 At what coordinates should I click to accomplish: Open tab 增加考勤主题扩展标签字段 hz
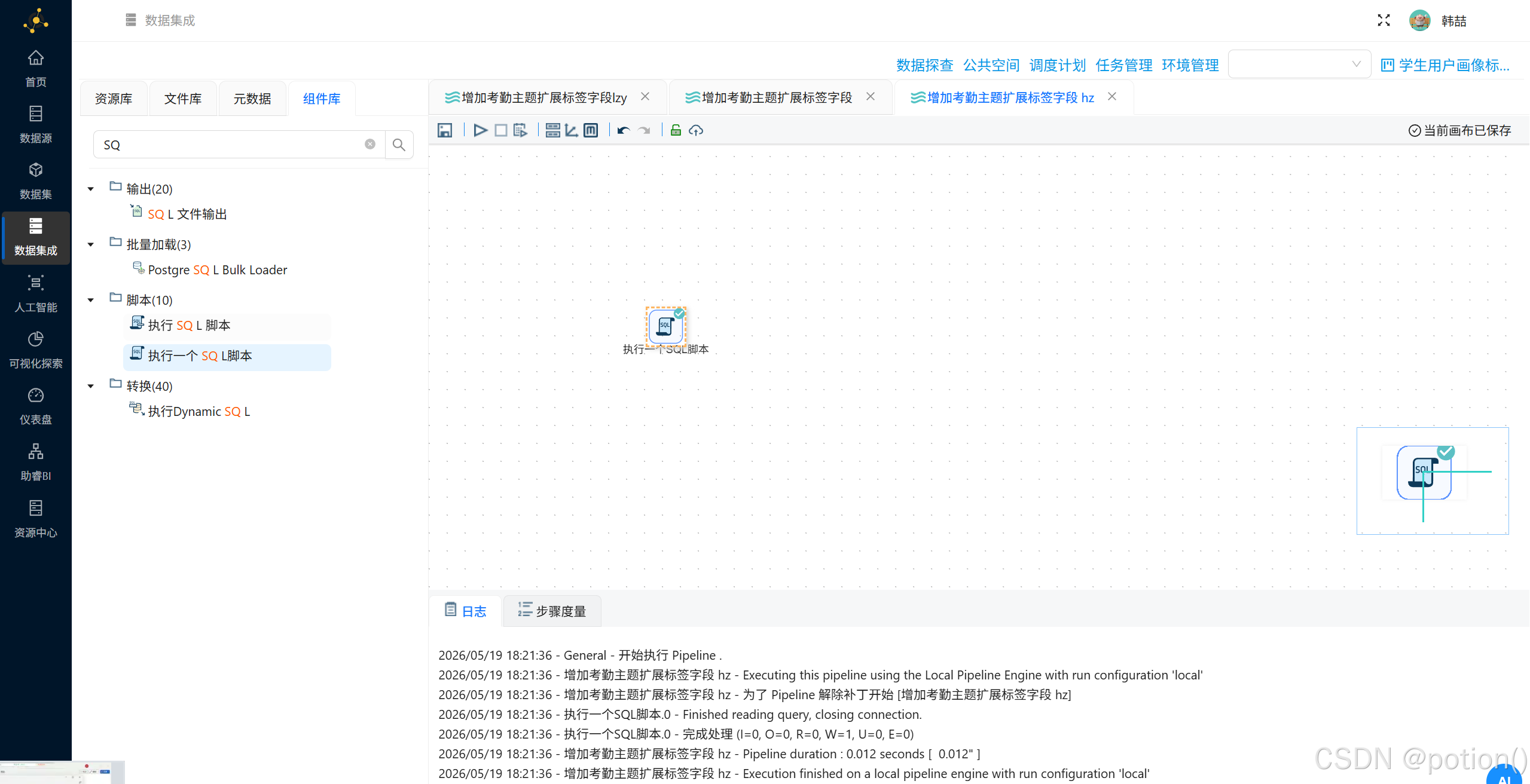1010,97
